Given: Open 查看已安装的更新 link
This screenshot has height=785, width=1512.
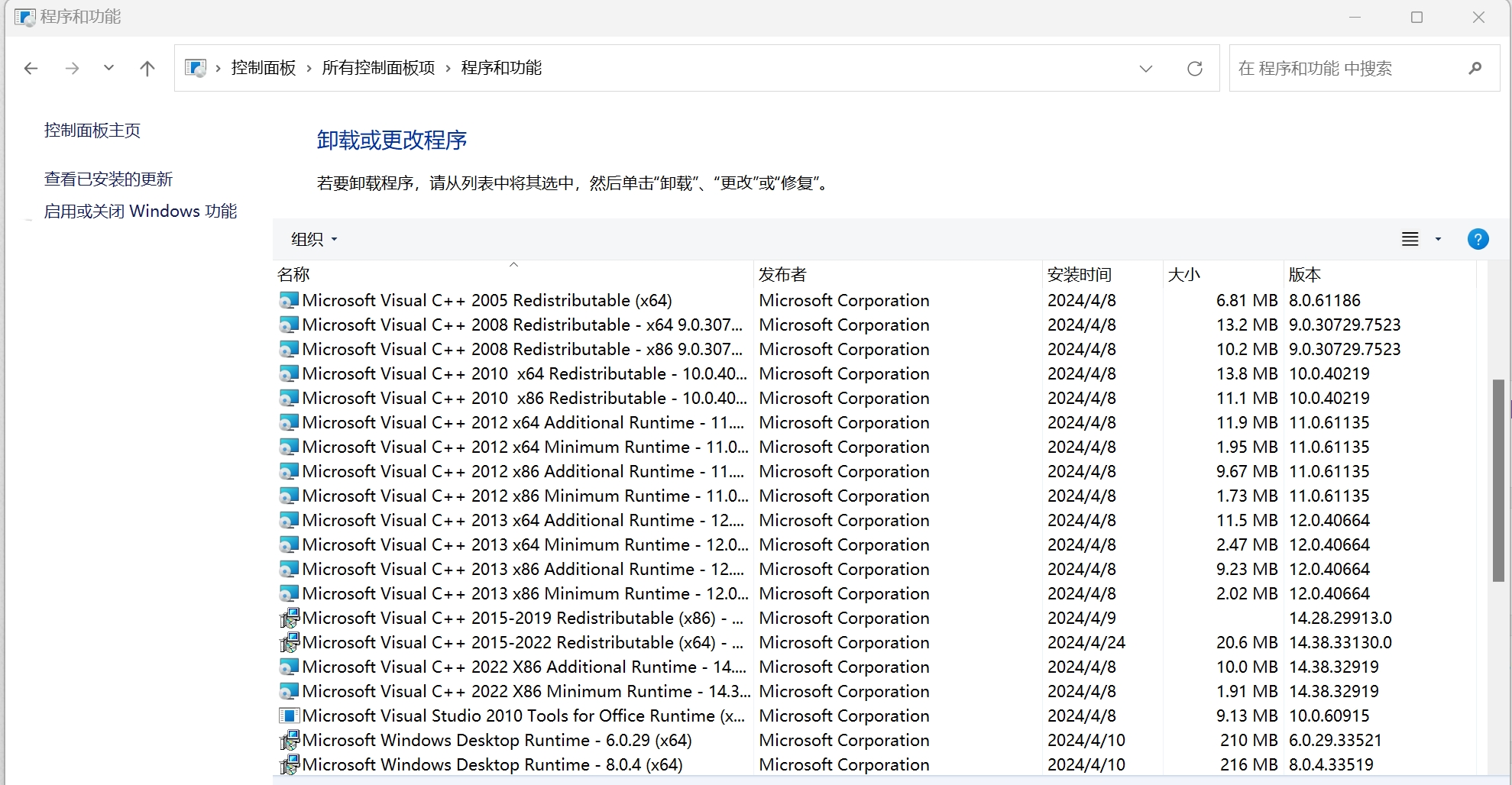Looking at the screenshot, I should point(108,179).
